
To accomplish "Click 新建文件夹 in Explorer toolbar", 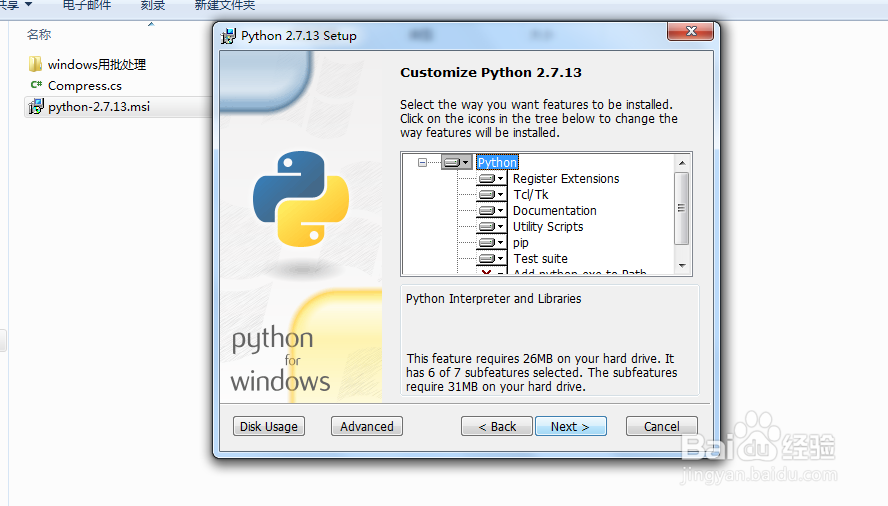I will [x=225, y=6].
